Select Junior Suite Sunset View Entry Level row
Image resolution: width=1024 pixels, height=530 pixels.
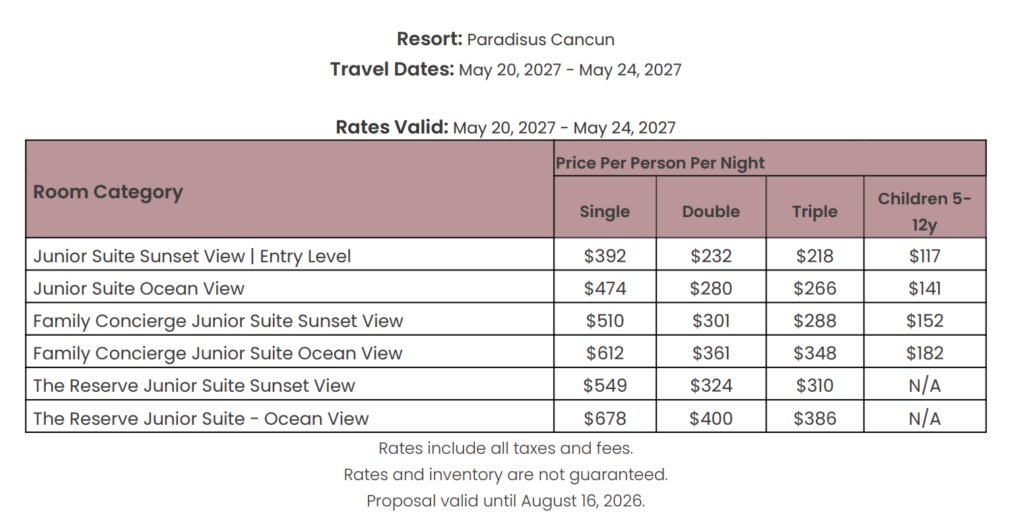[x=505, y=254]
